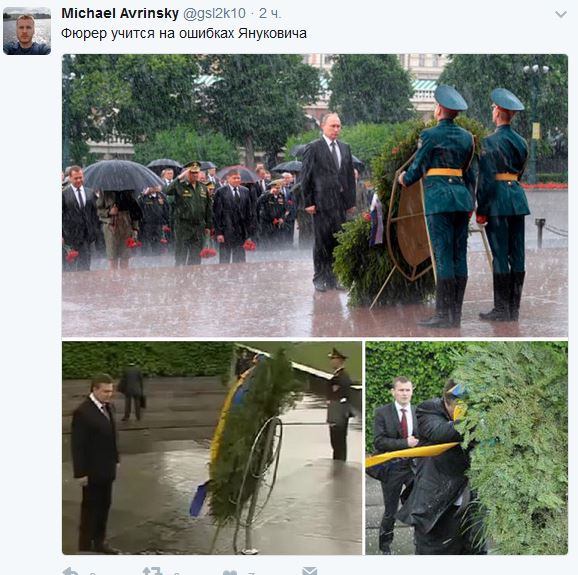
Task: Open the bottom-right photo with bodyguard
Action: [x=467, y=448]
